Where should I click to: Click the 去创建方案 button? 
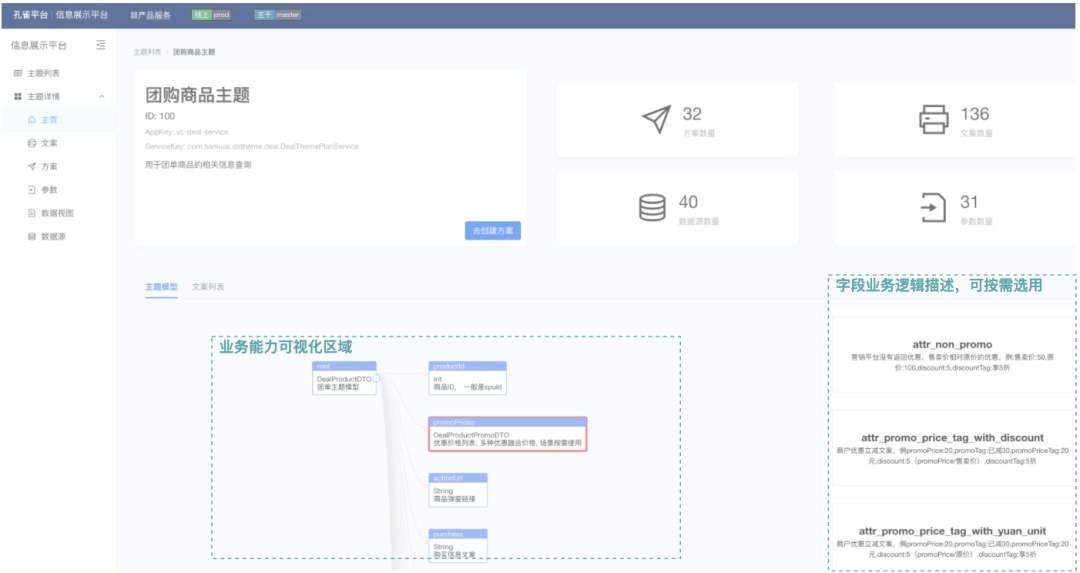coord(492,231)
